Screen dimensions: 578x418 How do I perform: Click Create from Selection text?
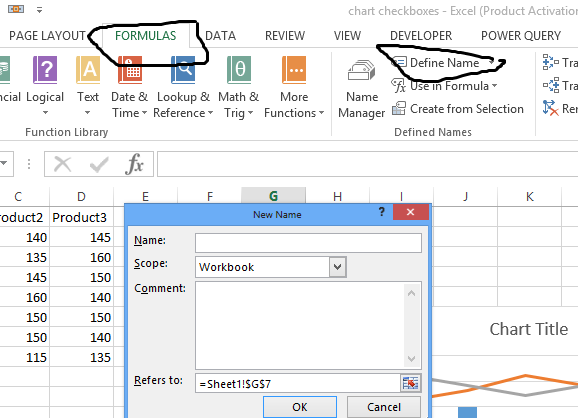coord(467,109)
